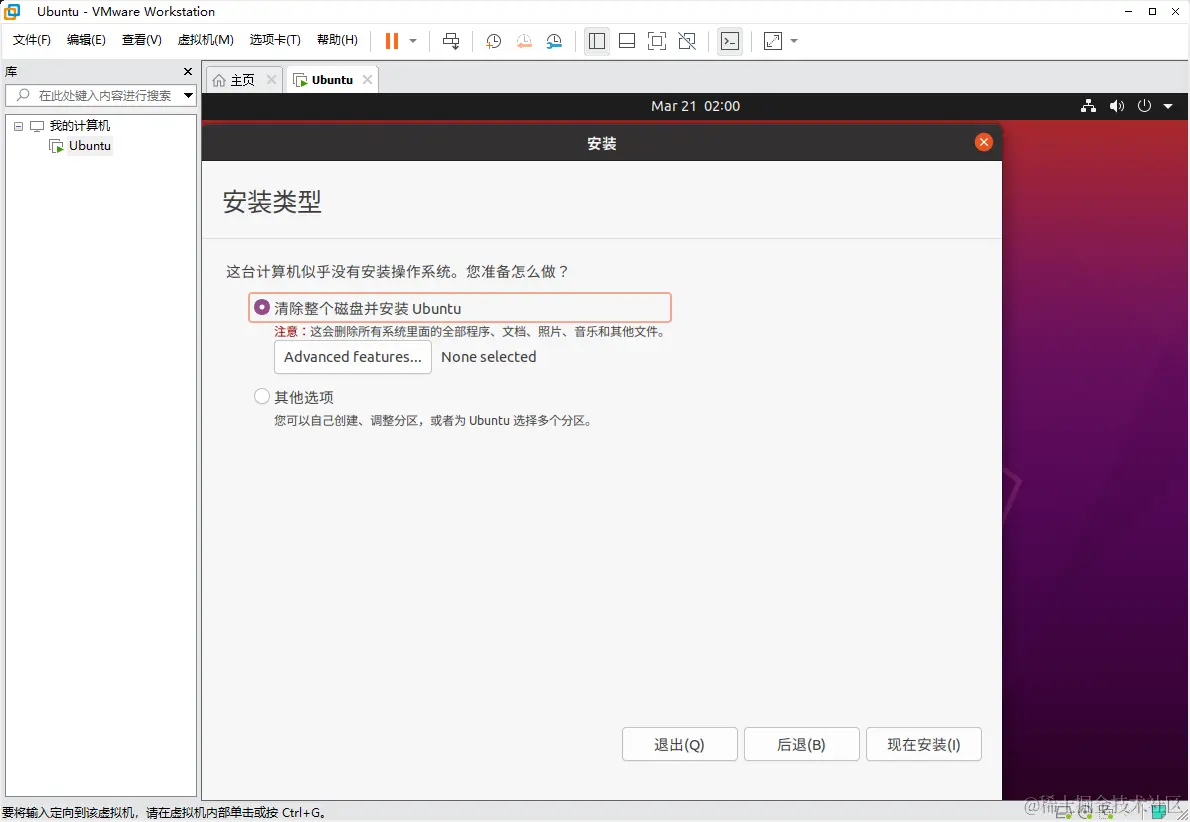Open the library search dropdown arrow
Image resolution: width=1190 pixels, height=822 pixels.
pos(188,96)
